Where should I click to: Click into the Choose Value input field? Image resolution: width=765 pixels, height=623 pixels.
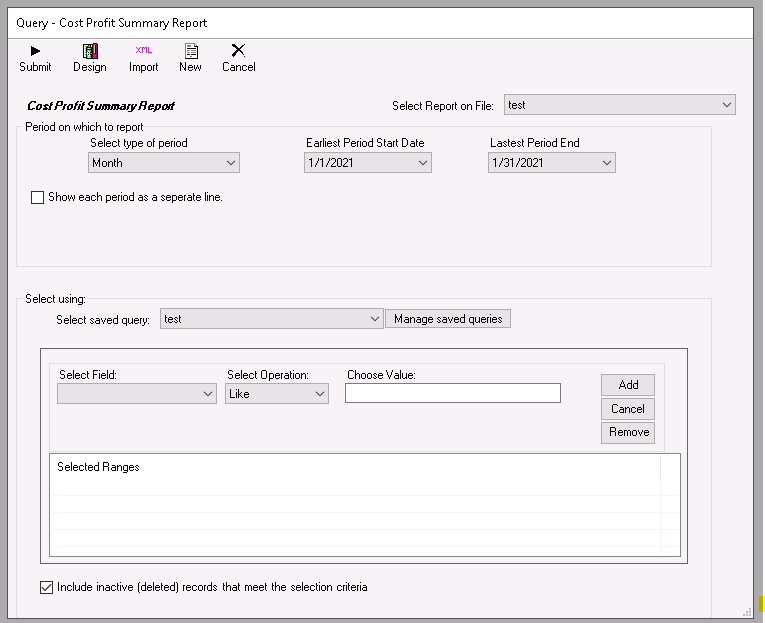point(453,393)
